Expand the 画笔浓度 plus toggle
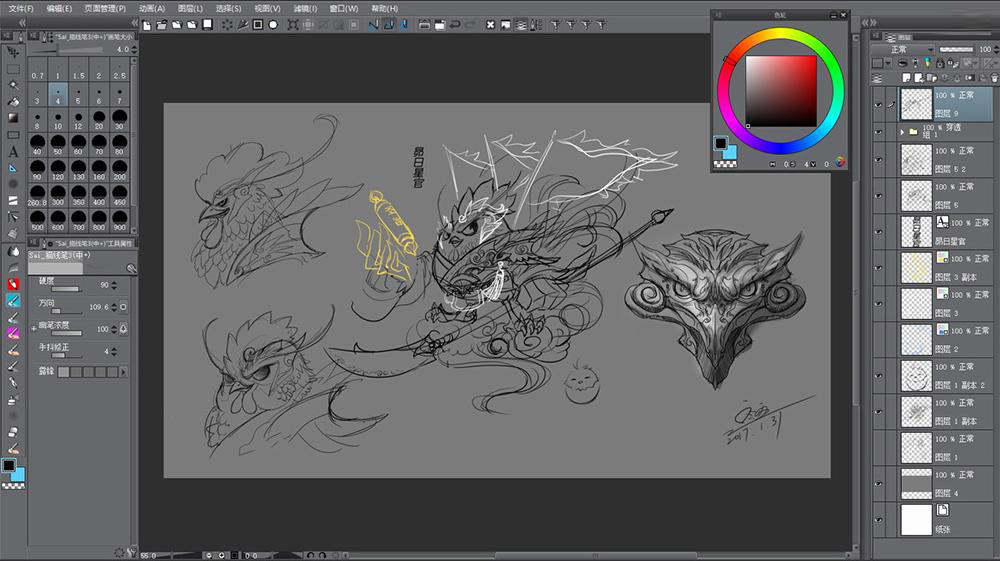The height and width of the screenshot is (561, 1000). click(x=34, y=329)
